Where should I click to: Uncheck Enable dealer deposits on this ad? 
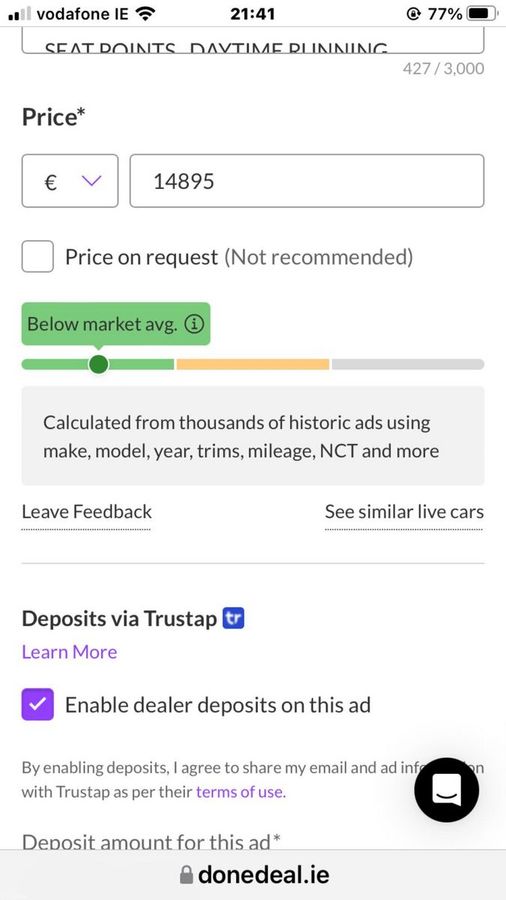(x=38, y=704)
